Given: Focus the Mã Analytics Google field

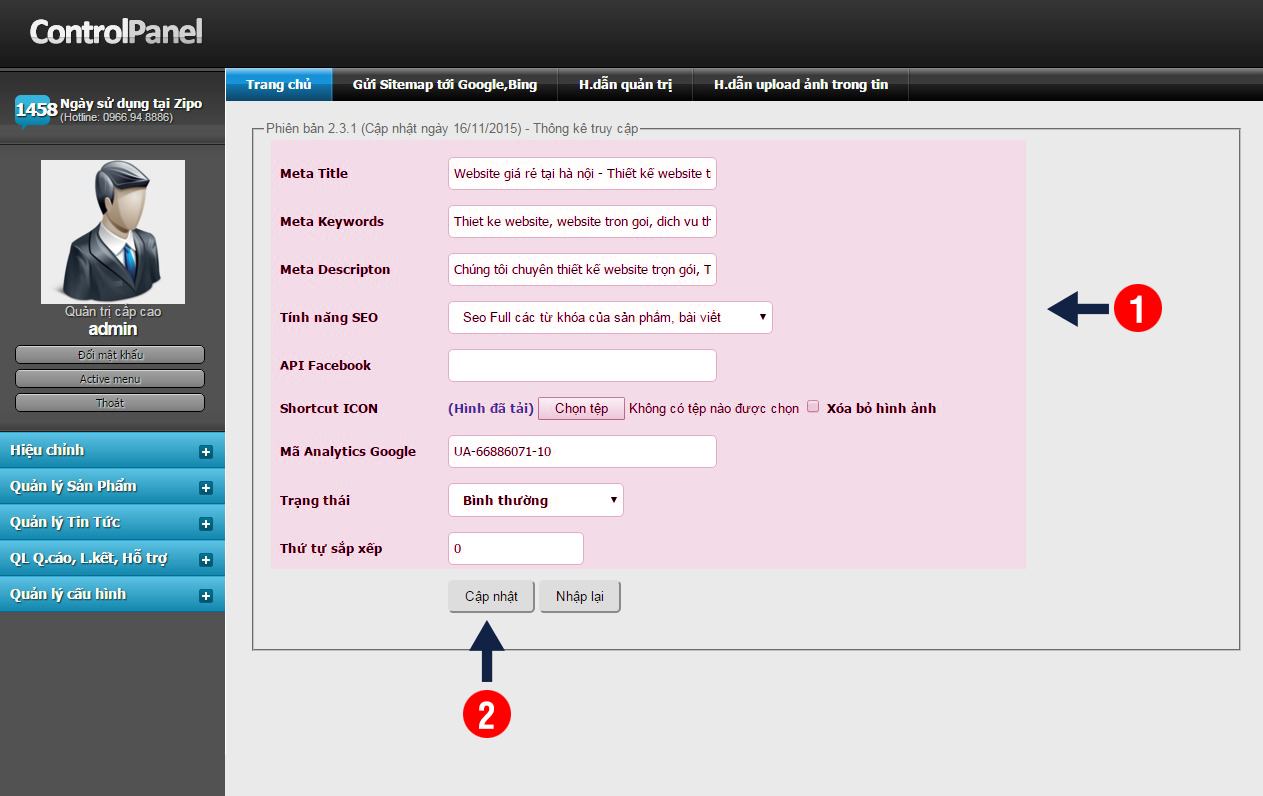Looking at the screenshot, I should pyautogui.click(x=583, y=451).
